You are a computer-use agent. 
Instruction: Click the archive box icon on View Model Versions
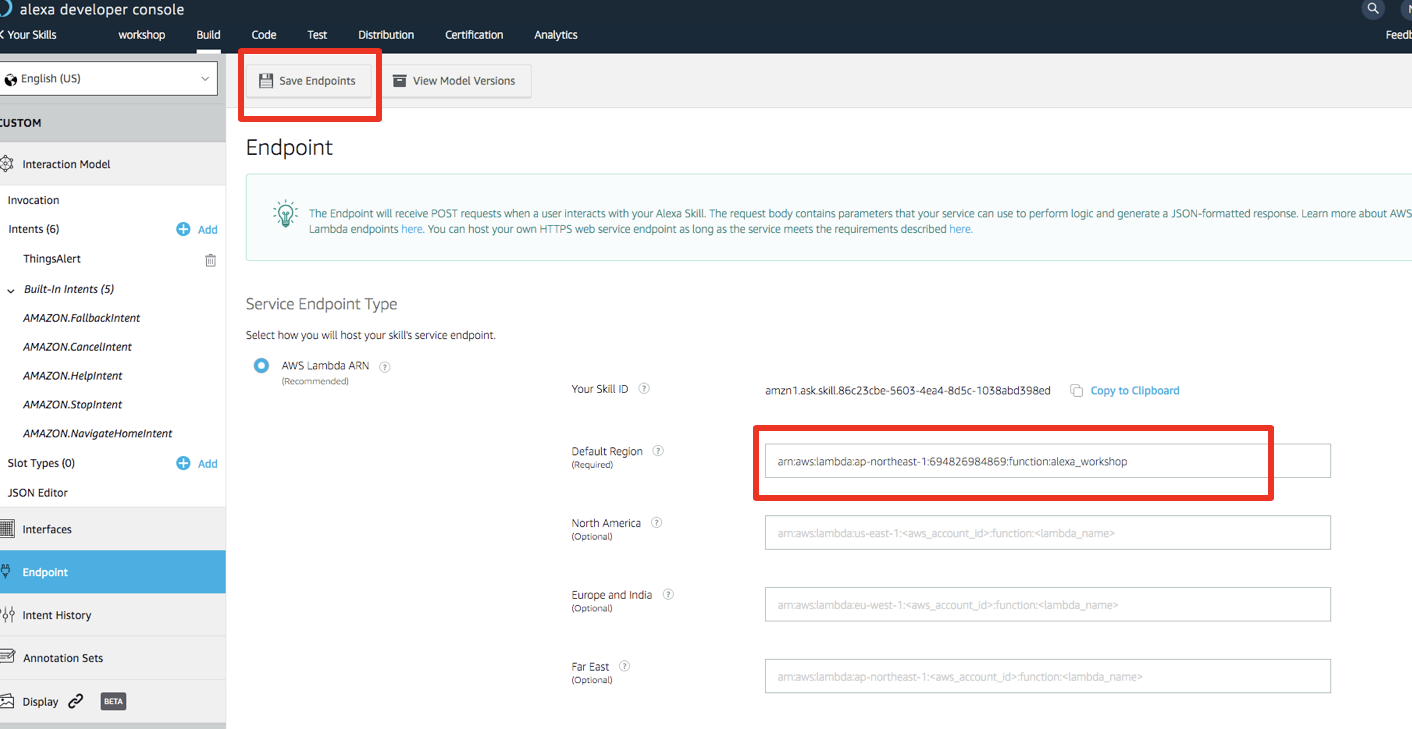coord(399,81)
